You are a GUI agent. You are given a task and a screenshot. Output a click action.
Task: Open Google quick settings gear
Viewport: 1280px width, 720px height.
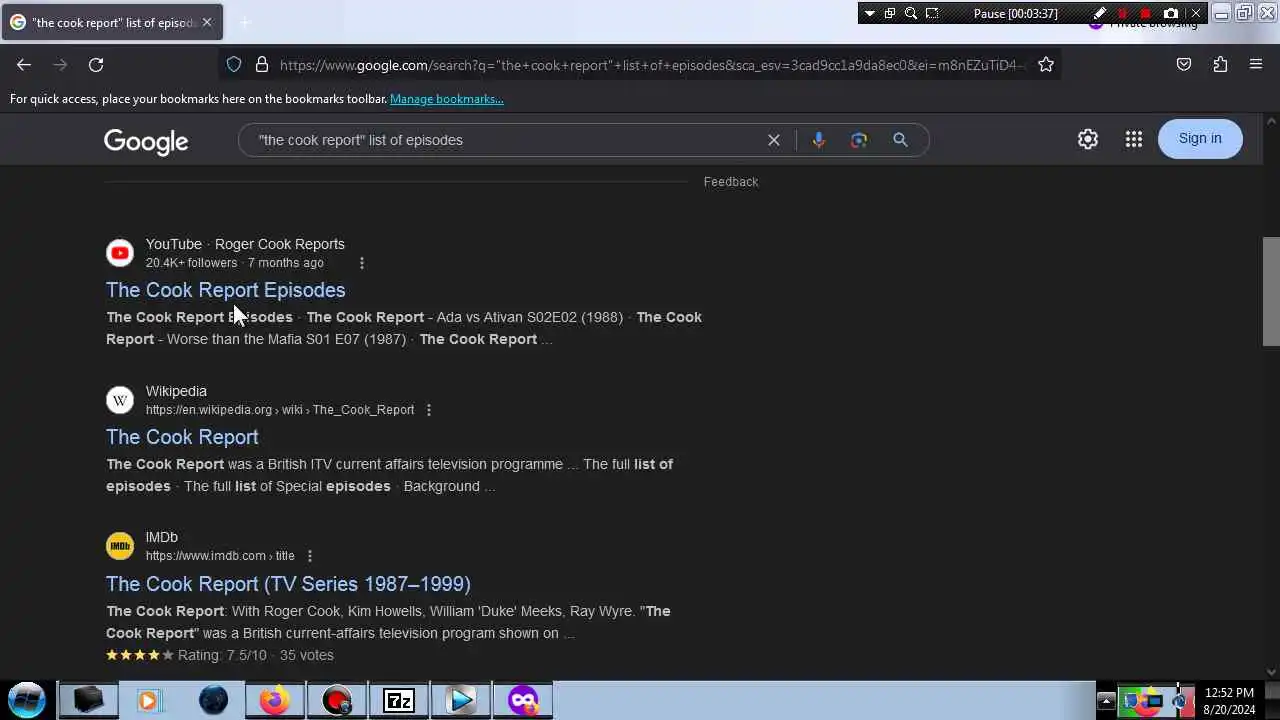[x=1088, y=140]
